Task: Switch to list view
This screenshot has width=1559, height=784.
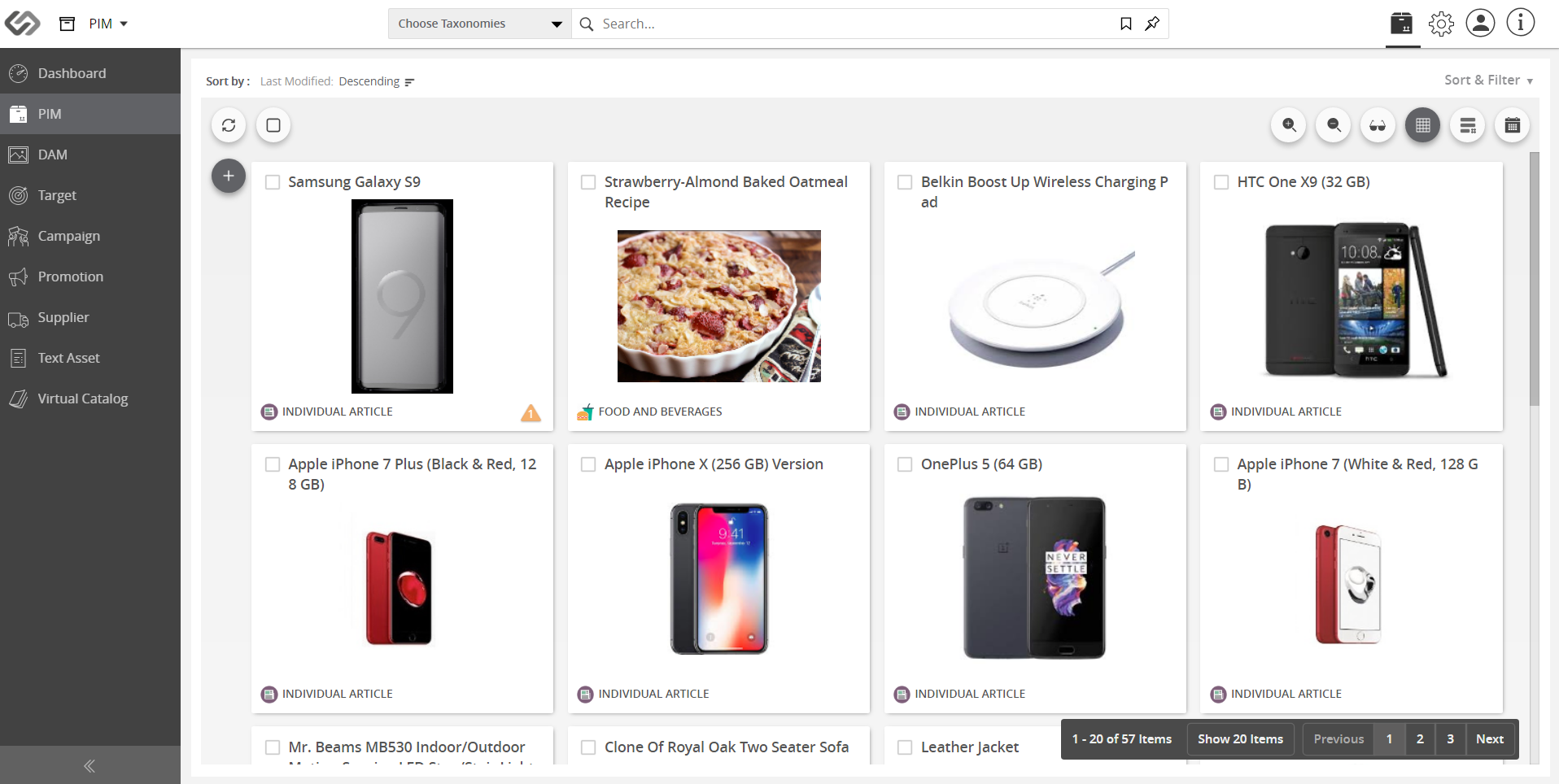Action: click(1468, 125)
